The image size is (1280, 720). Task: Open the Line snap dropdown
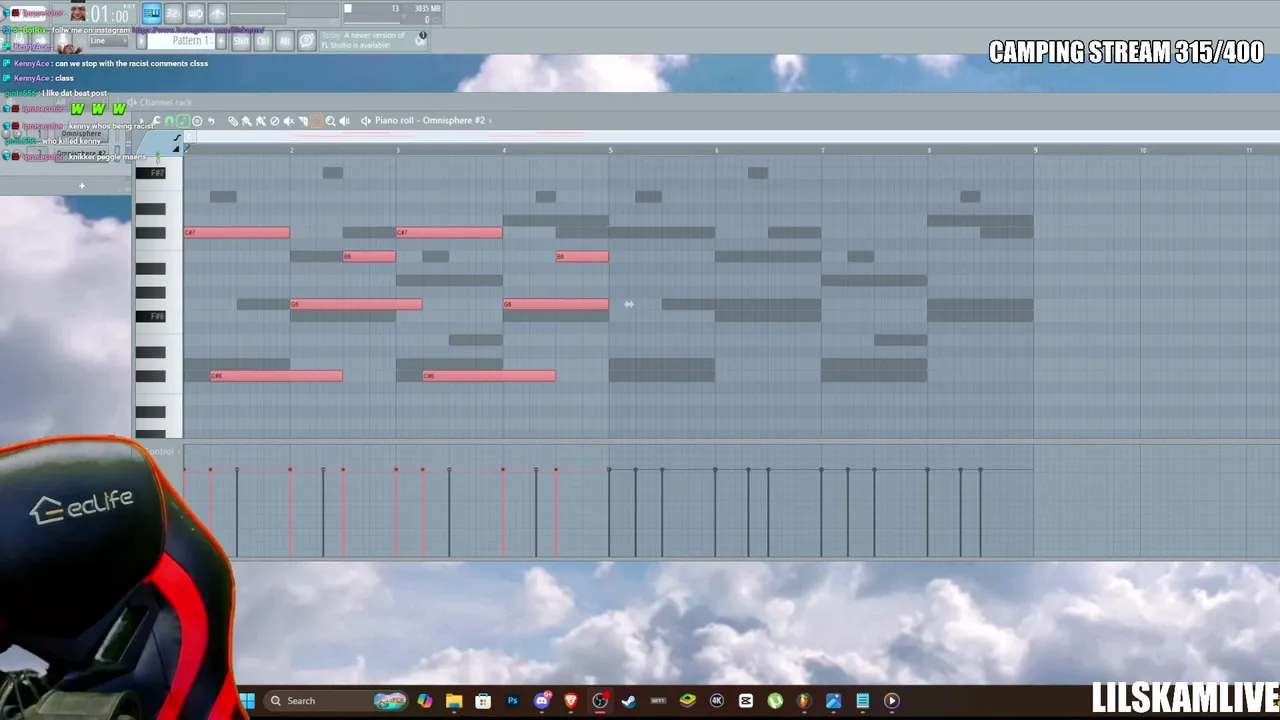[108, 41]
